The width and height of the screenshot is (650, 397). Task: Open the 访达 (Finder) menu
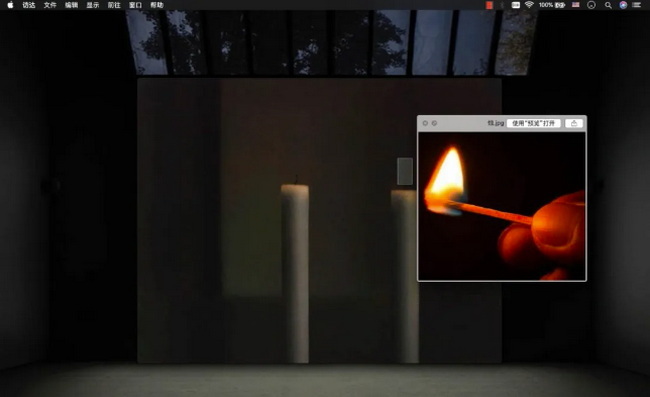click(29, 5)
